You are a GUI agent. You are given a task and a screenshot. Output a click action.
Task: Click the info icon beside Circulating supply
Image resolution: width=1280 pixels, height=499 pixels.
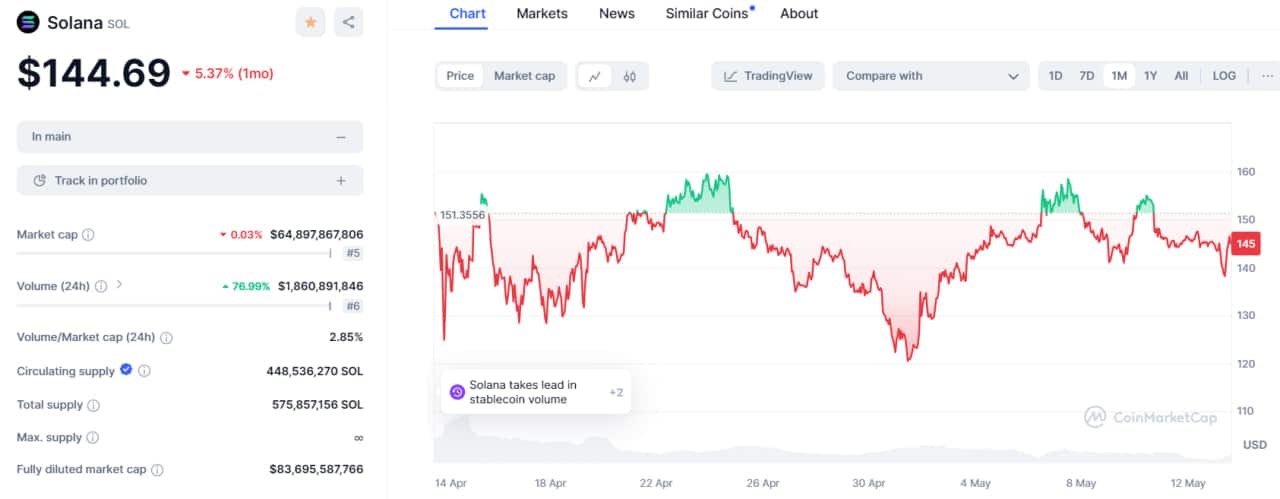pyautogui.click(x=144, y=371)
